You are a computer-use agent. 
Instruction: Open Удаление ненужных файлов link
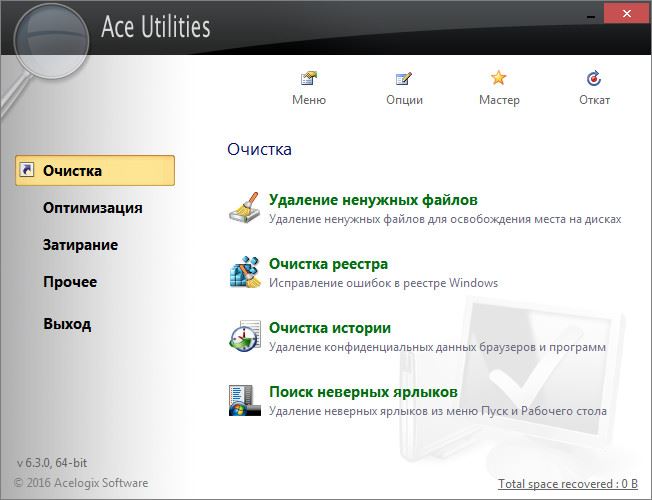[373, 200]
